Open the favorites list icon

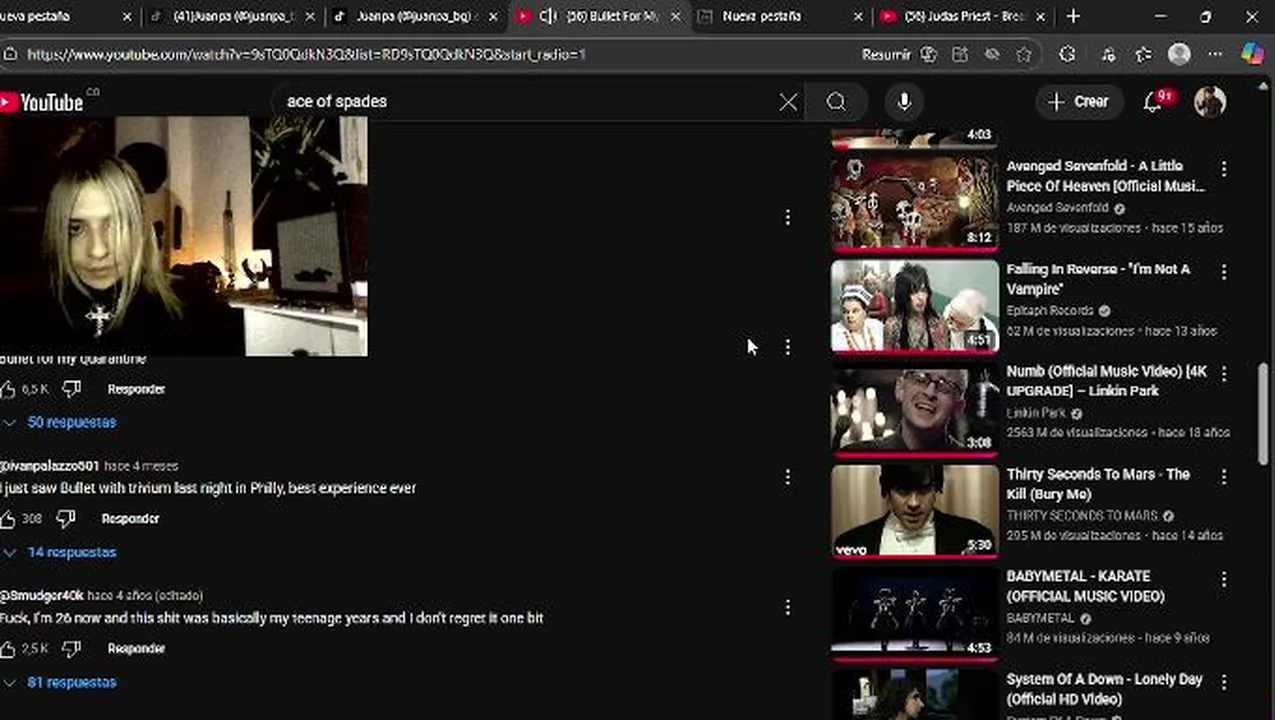[x=1144, y=55]
